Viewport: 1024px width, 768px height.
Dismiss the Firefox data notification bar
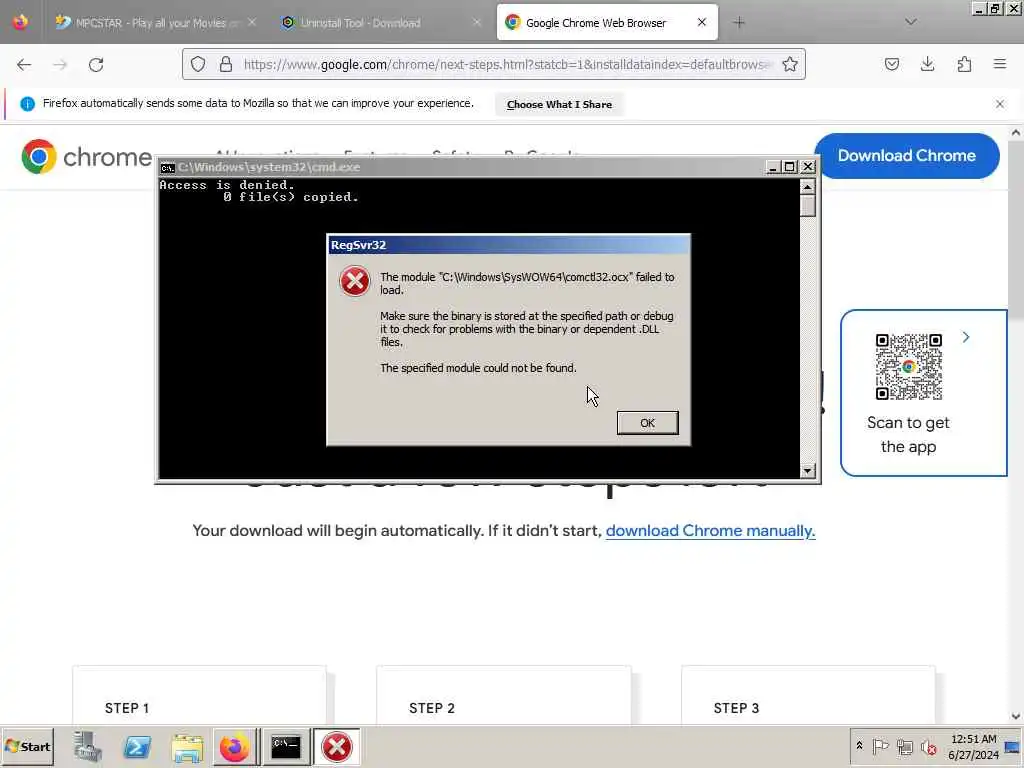coord(999,104)
